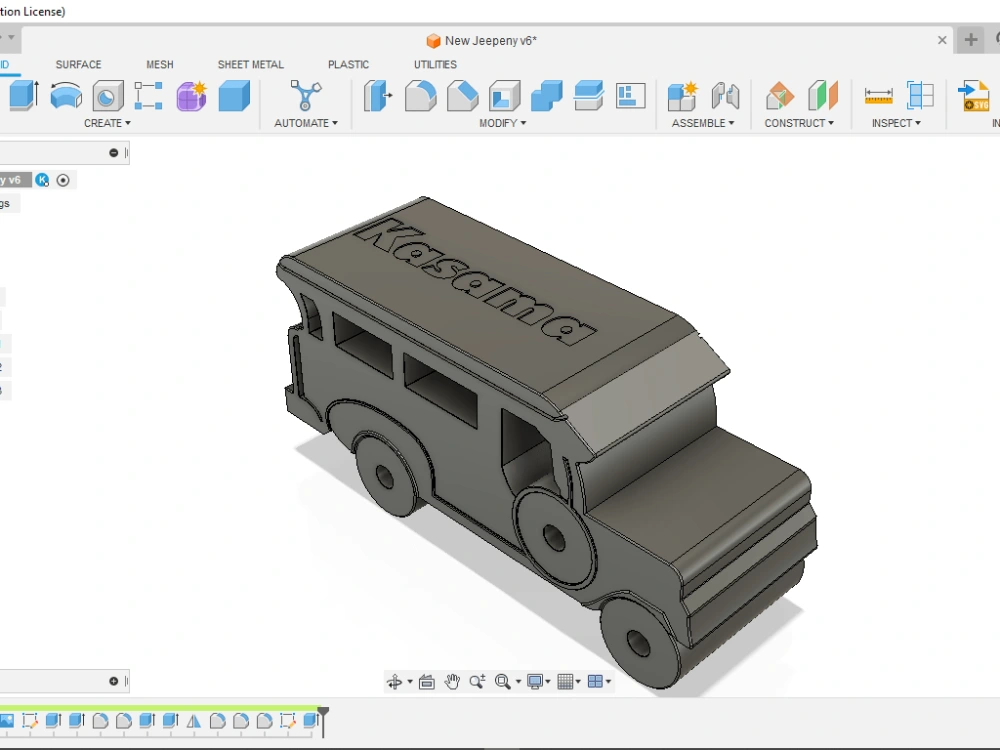Click the Mirror feature in timeline

click(194, 721)
